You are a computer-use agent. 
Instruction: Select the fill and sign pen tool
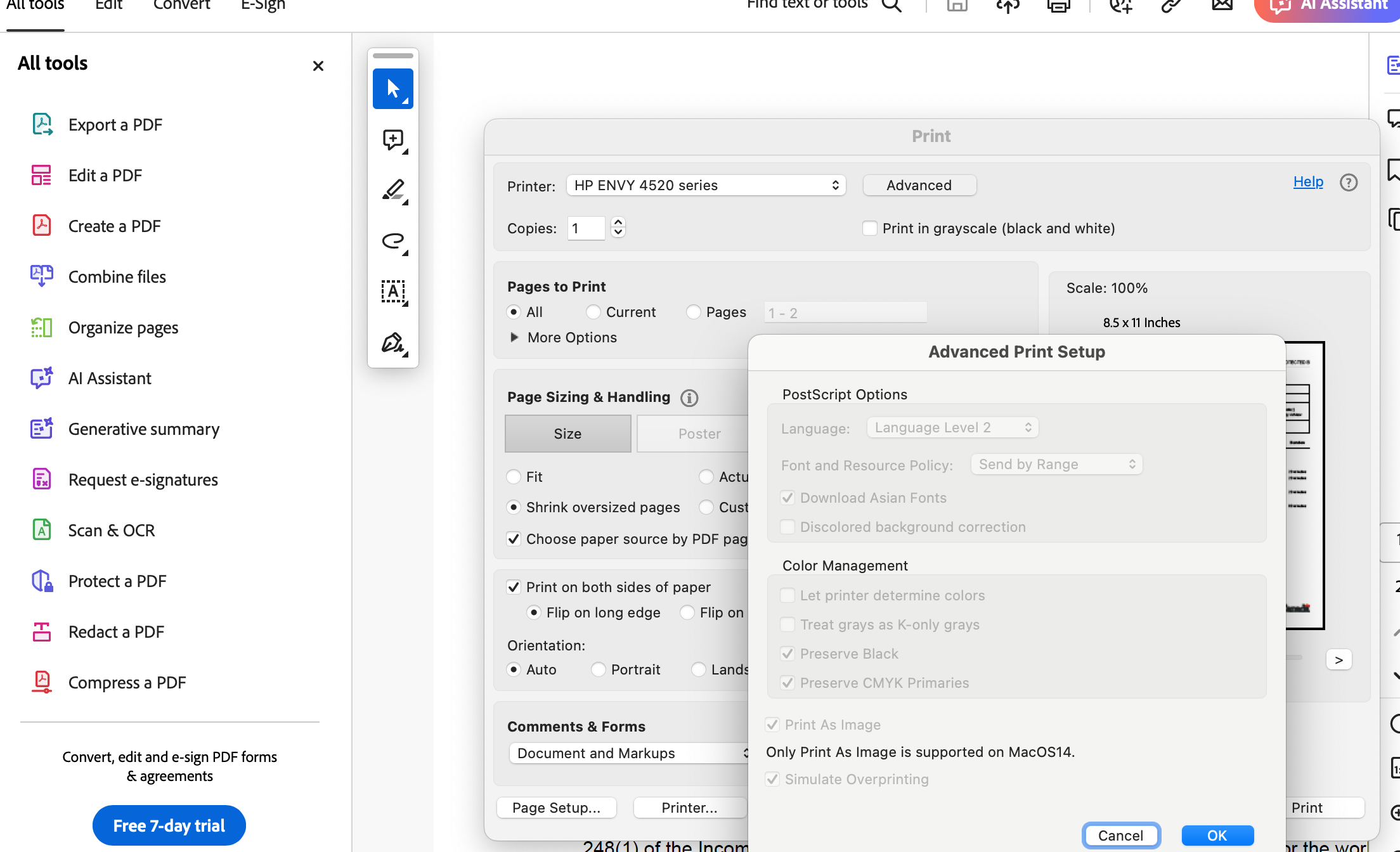point(392,343)
